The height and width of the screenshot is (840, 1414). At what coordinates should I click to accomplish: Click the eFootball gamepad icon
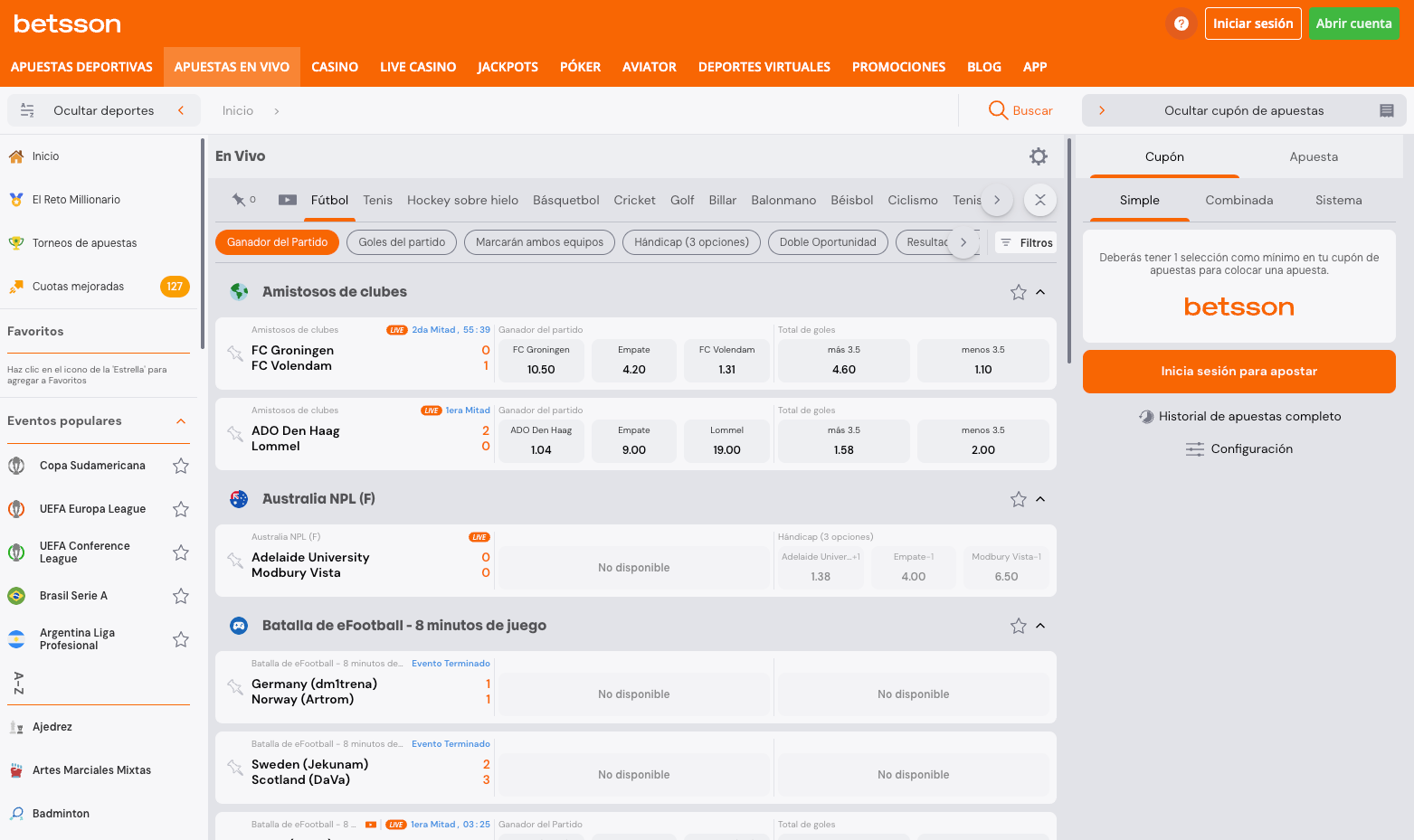click(x=239, y=626)
